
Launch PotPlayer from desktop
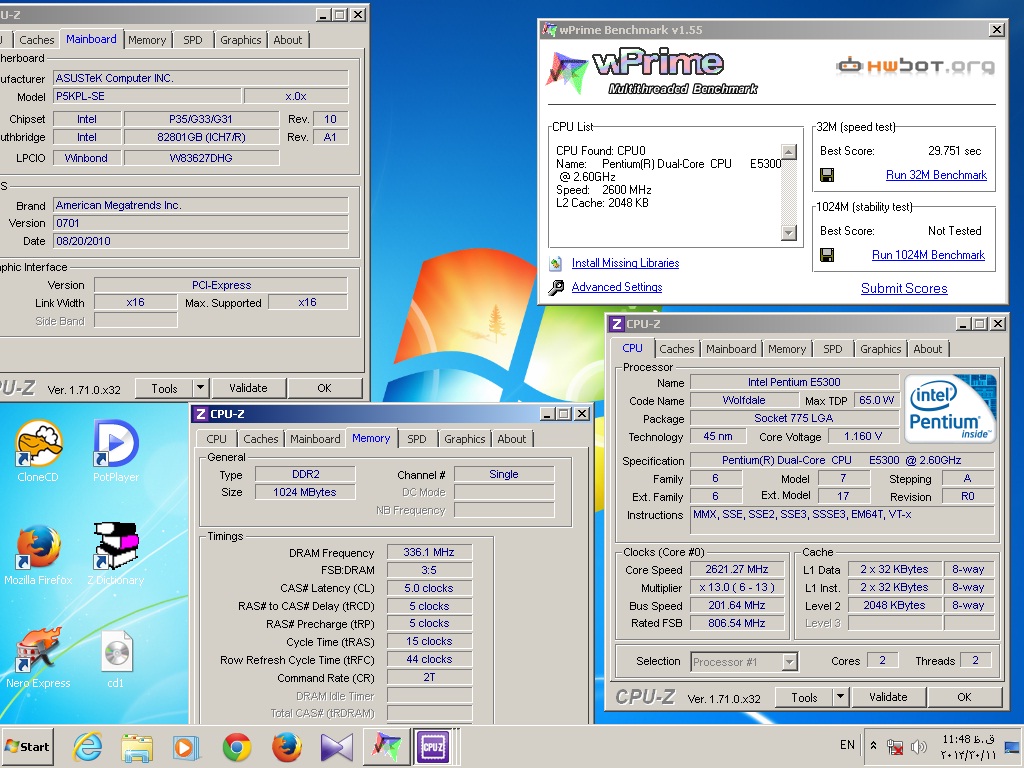[116, 451]
